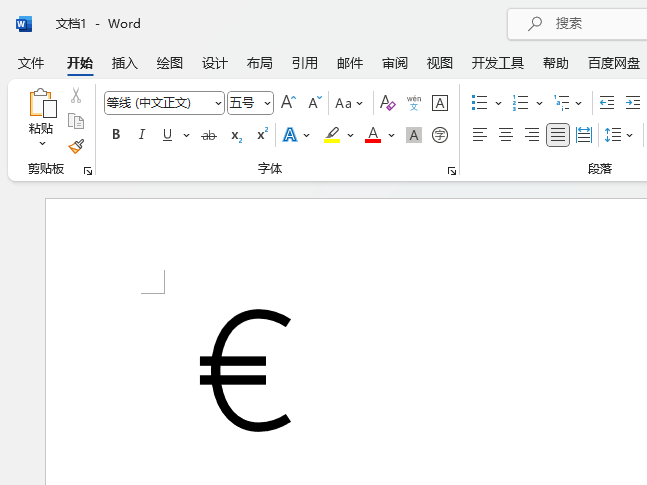The width and height of the screenshot is (647, 485).
Task: Align the text to the right
Action: 532,135
